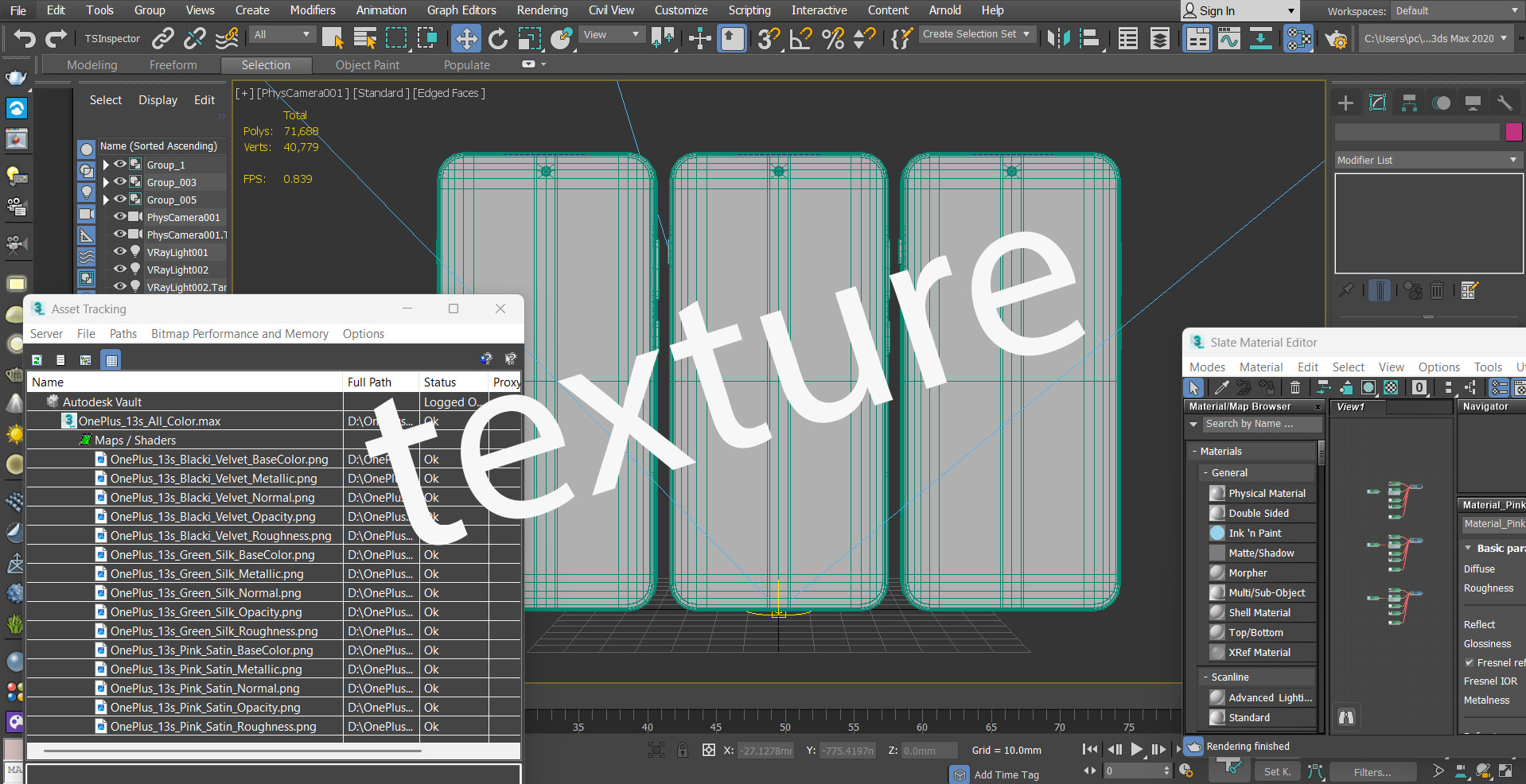
Task: Switch to the Utilities command panel
Action: click(1505, 103)
